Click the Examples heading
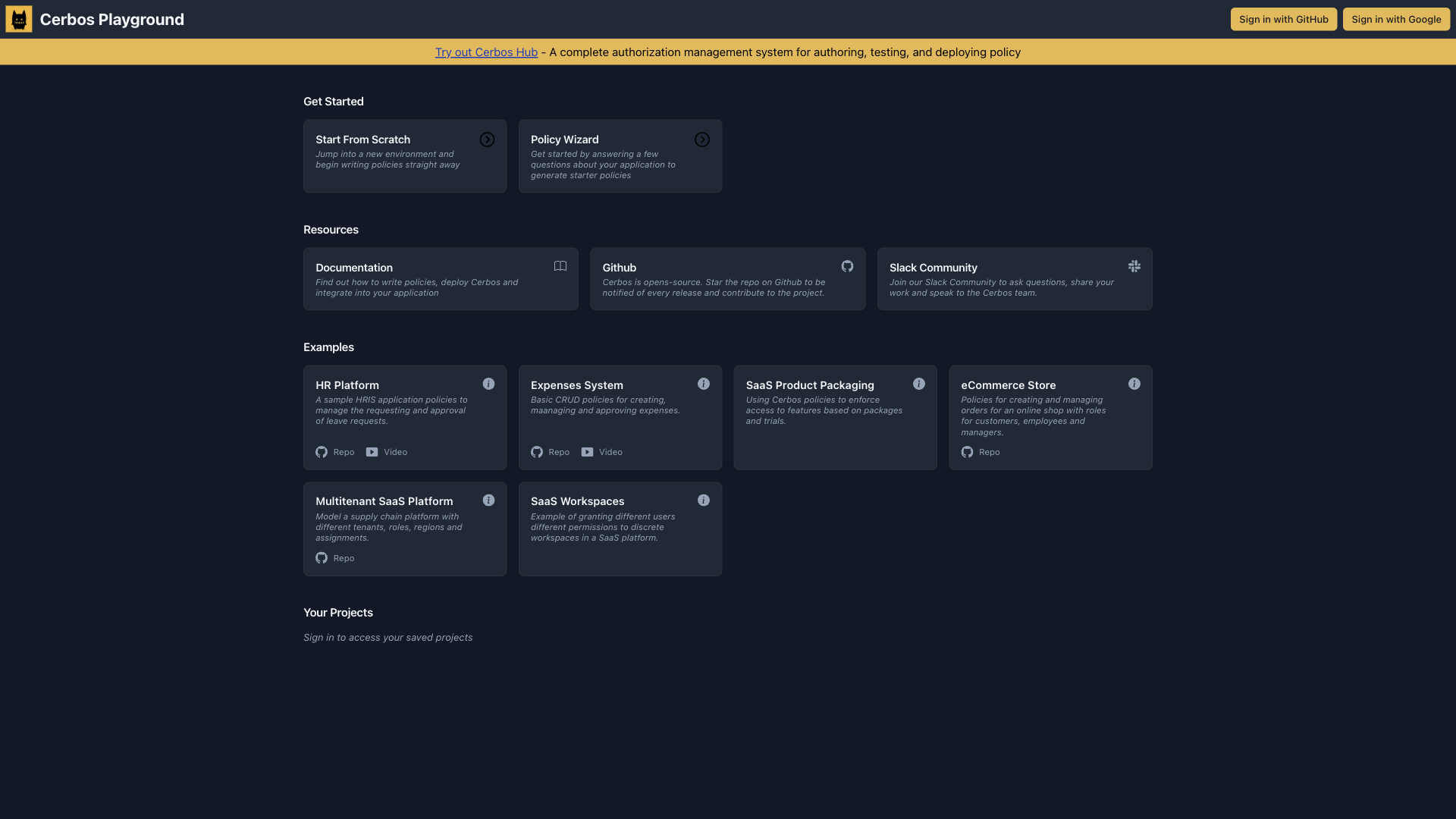This screenshot has height=819, width=1456. 328,347
